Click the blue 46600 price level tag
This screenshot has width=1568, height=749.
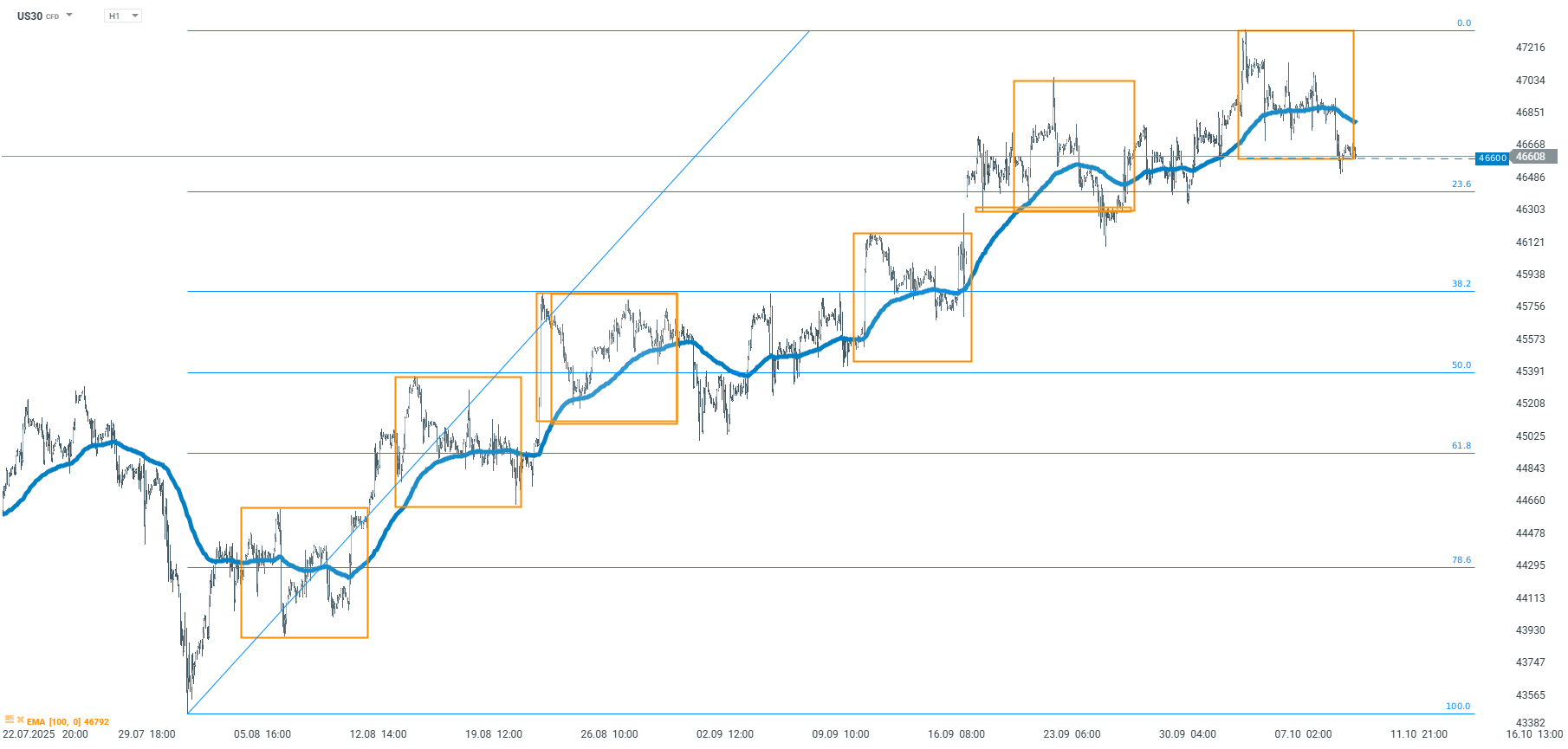[x=1492, y=158]
